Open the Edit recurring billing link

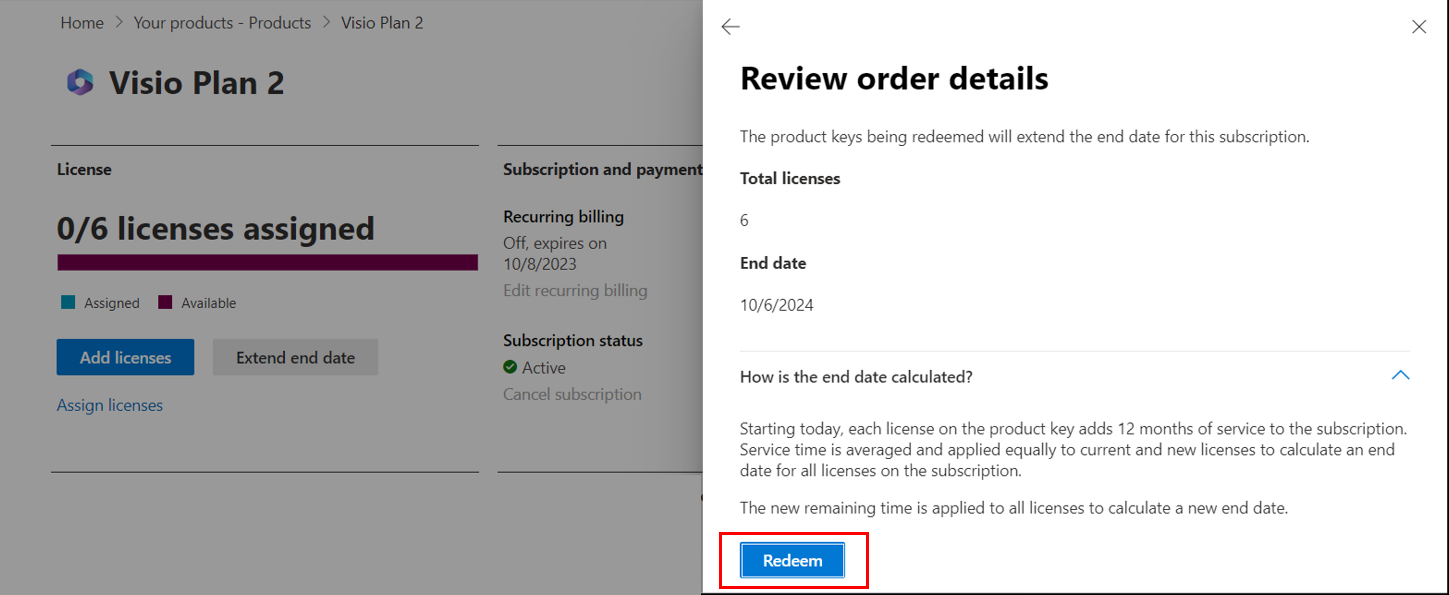point(575,291)
